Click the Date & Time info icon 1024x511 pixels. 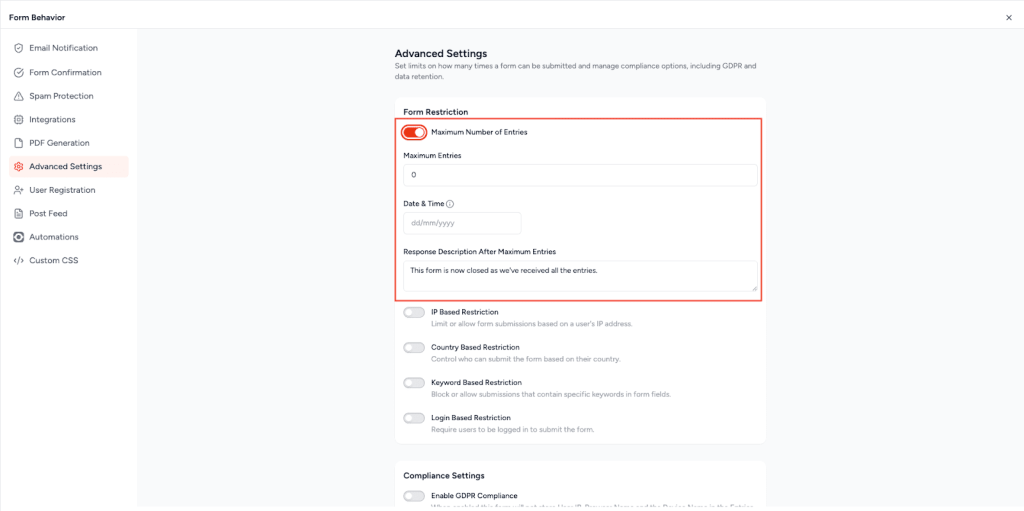tap(450, 204)
